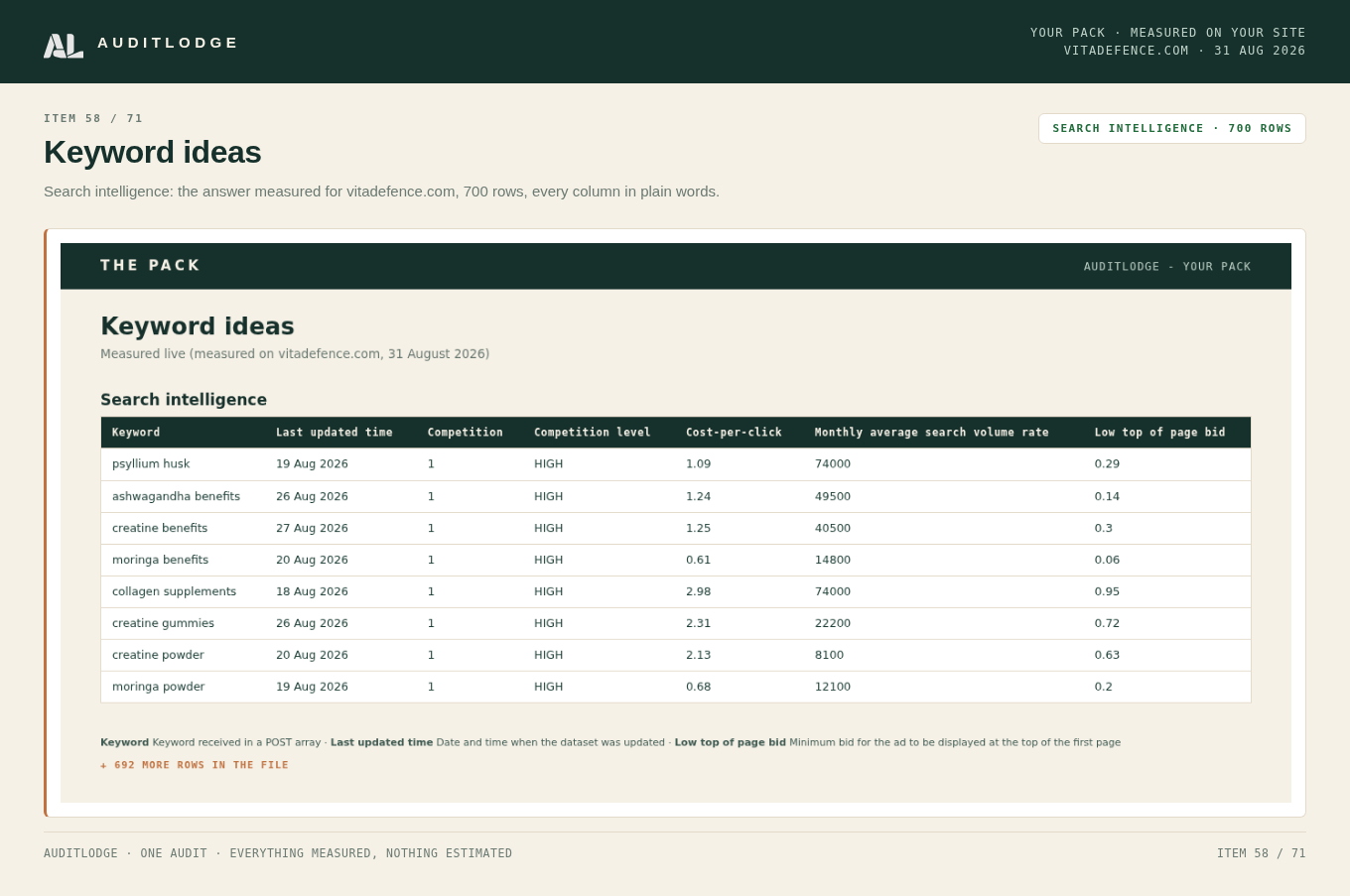
Task: Click the moringa powder keyword
Action: (159, 687)
